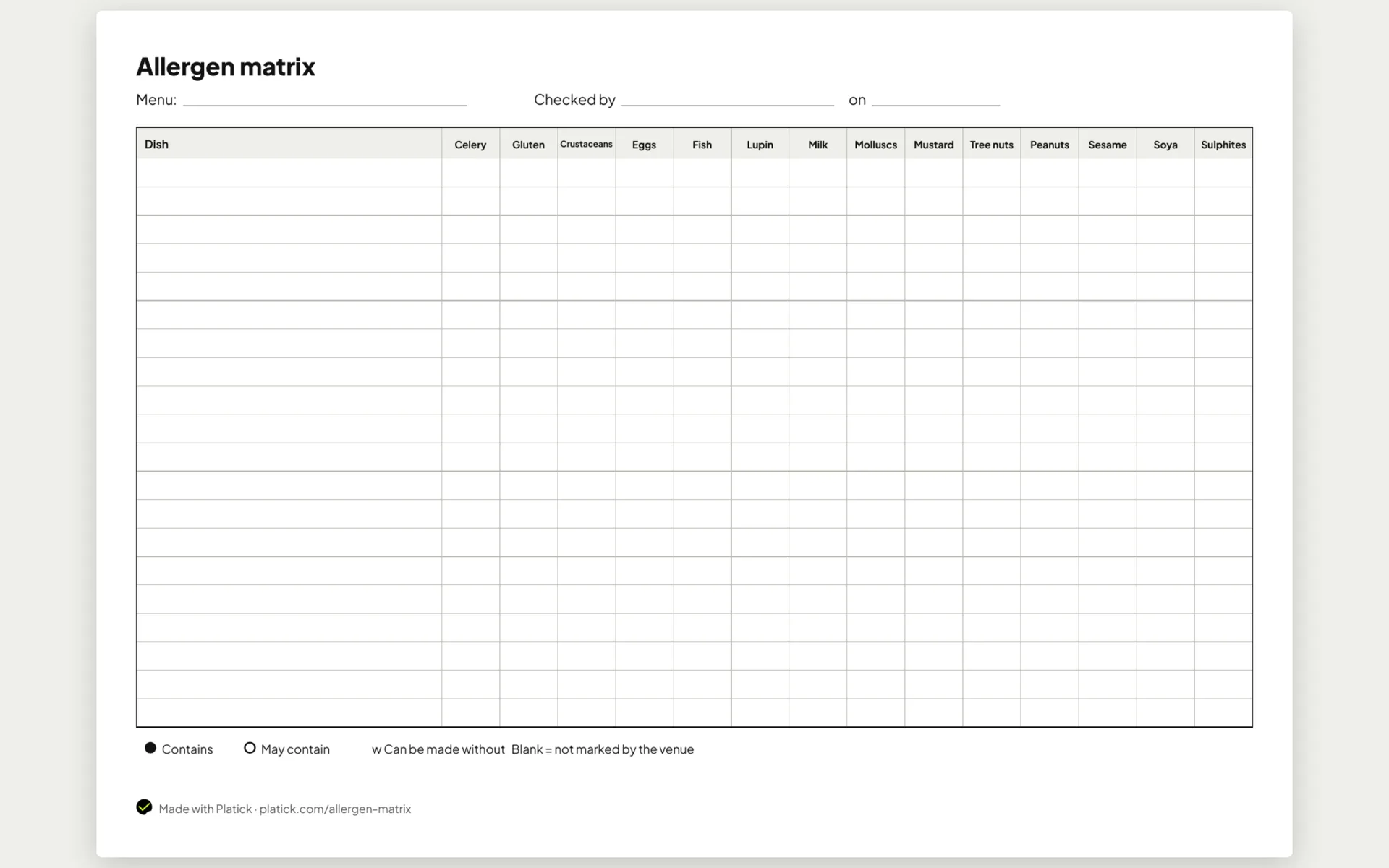Select the Crustaceans column header
This screenshot has height=868, width=1389.
point(586,144)
